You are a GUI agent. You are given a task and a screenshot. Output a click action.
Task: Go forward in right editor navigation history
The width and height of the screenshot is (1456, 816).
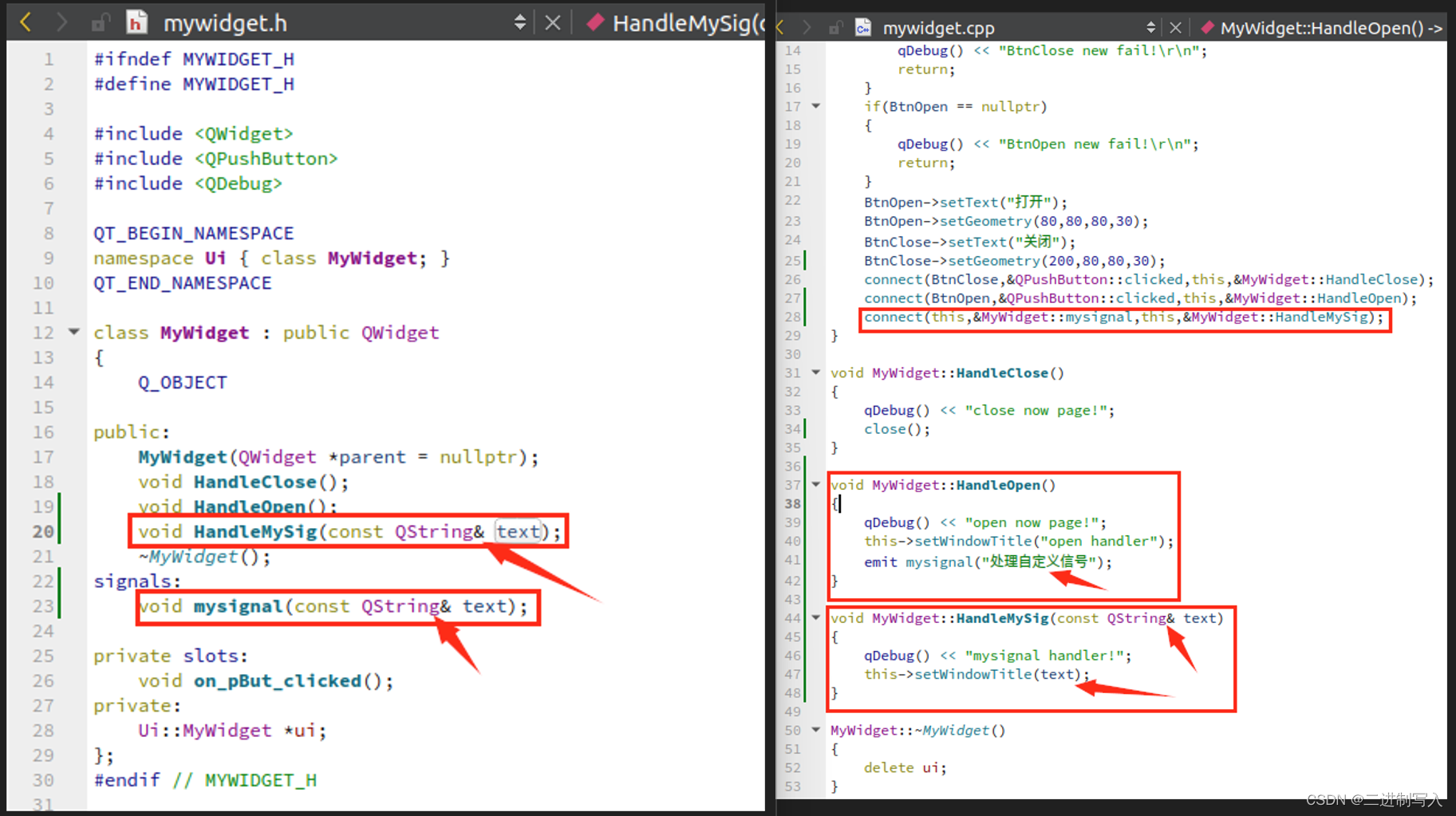(807, 28)
